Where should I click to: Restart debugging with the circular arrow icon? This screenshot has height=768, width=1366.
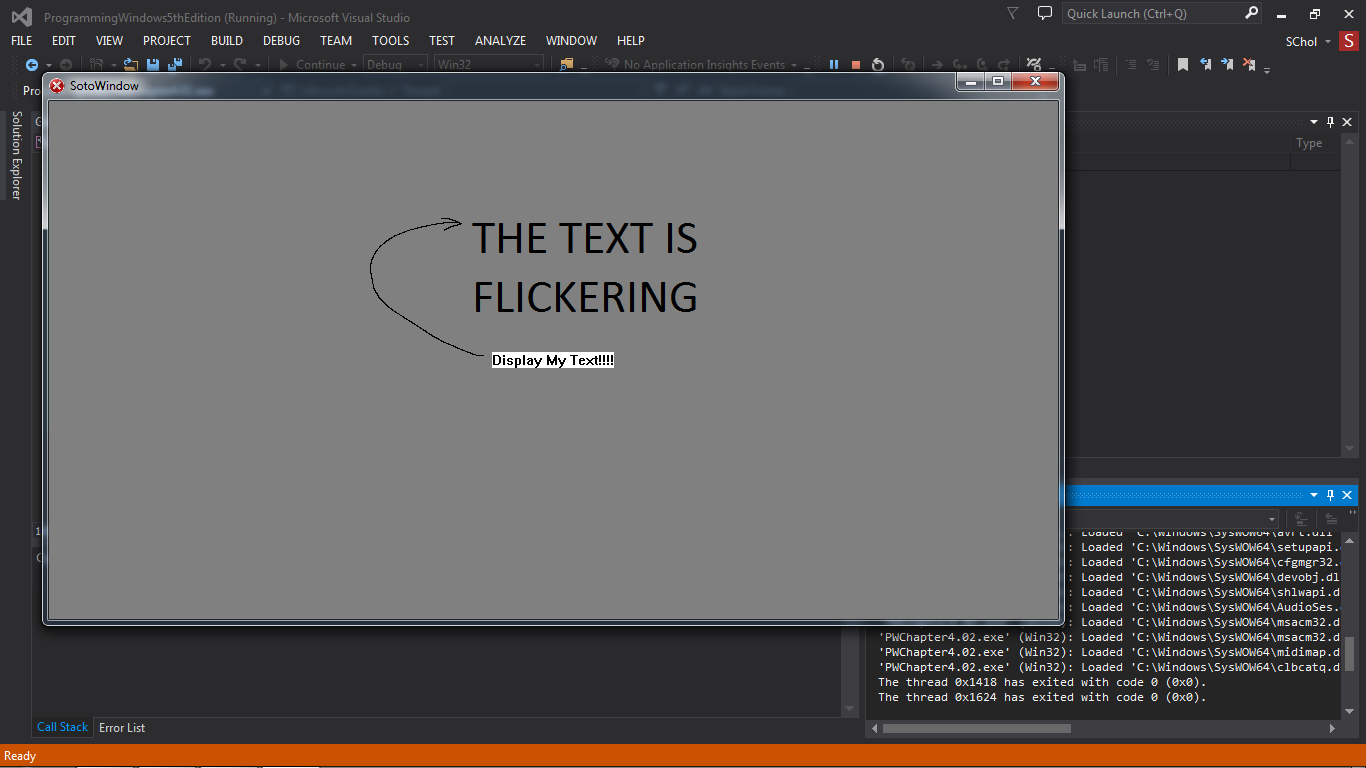click(877, 64)
